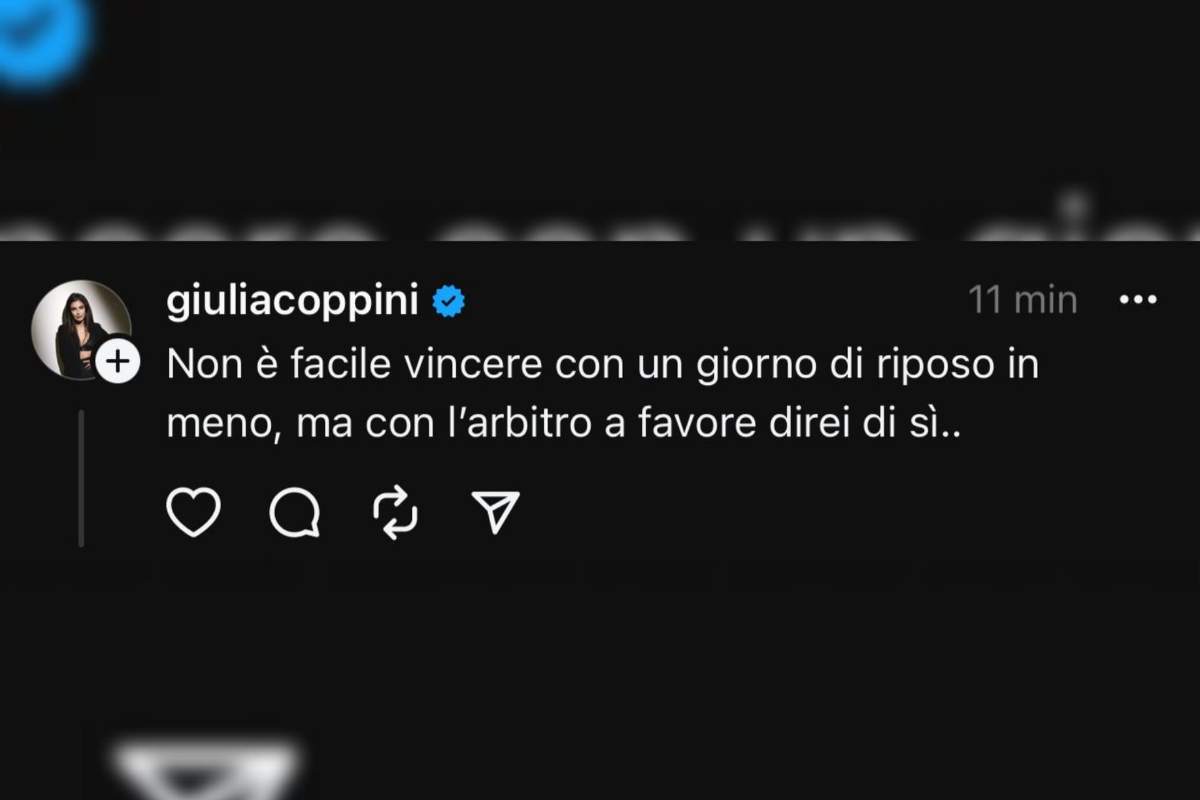Click the word "riposo" in the post
Image resolution: width=1200 pixels, height=800 pixels.
tap(918, 366)
